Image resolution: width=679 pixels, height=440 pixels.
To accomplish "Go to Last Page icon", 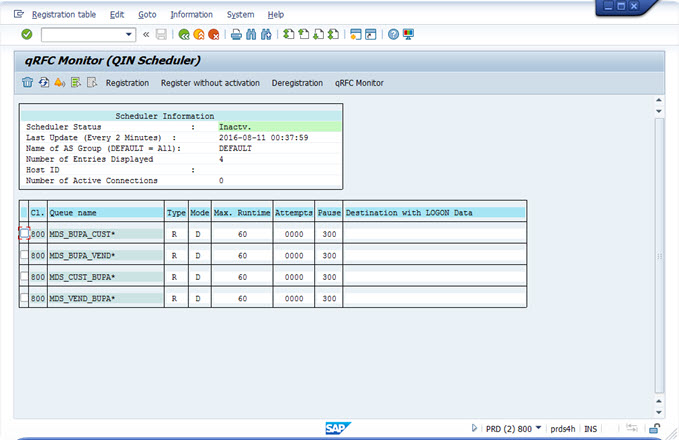I will 333,34.
